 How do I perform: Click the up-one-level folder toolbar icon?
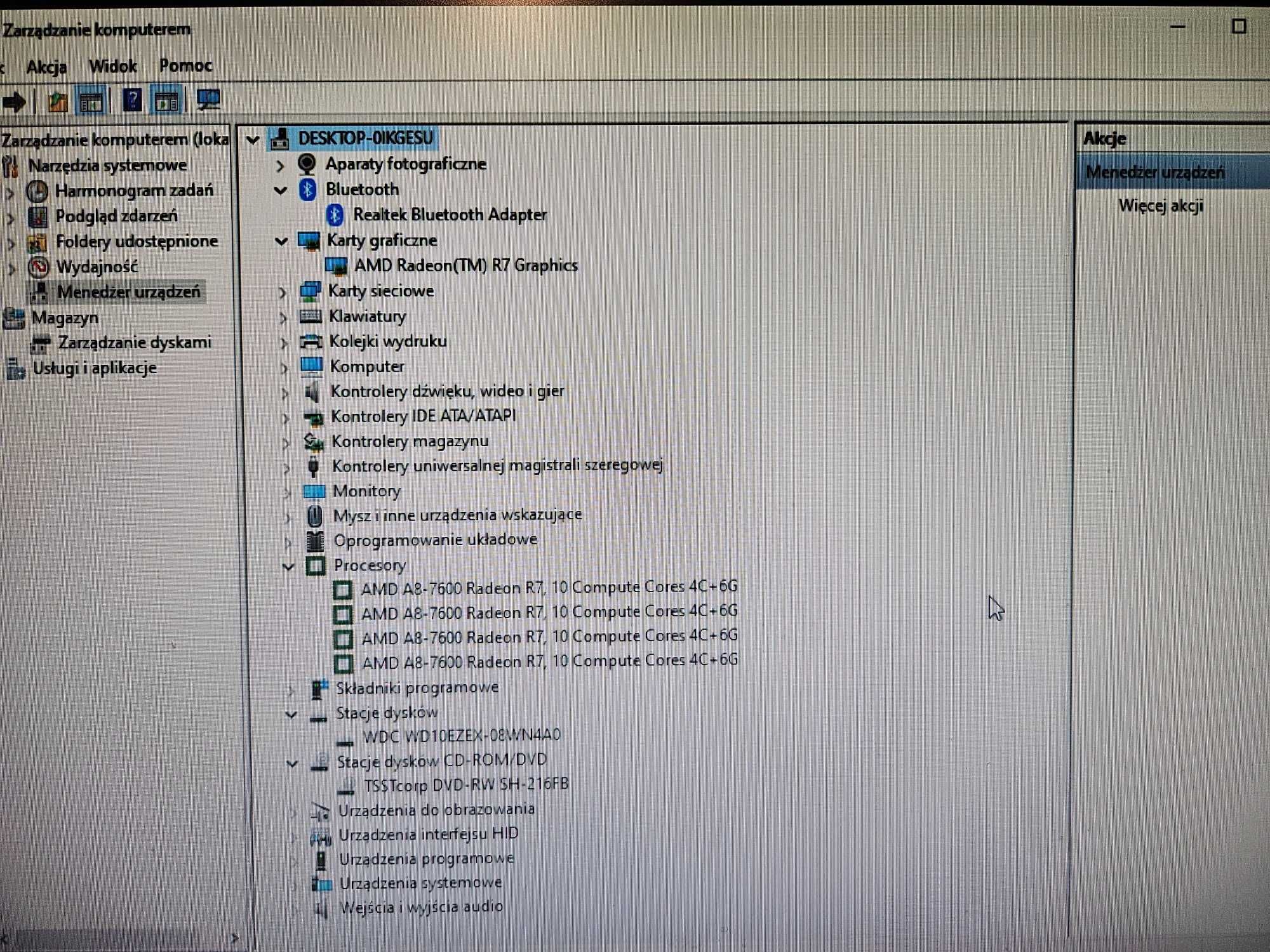point(57,101)
